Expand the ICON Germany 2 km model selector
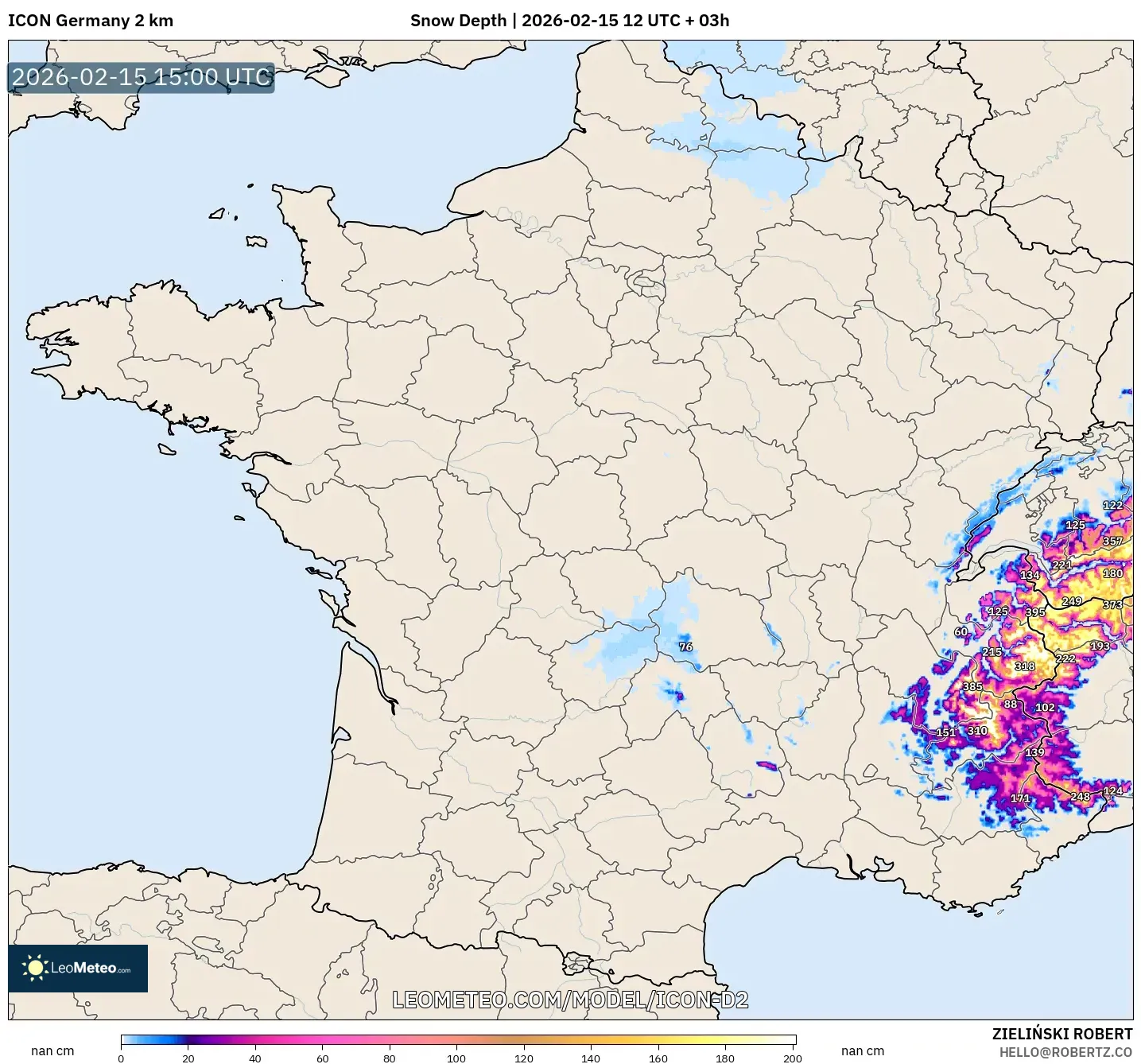The height and width of the screenshot is (1064, 1141). coord(90,21)
